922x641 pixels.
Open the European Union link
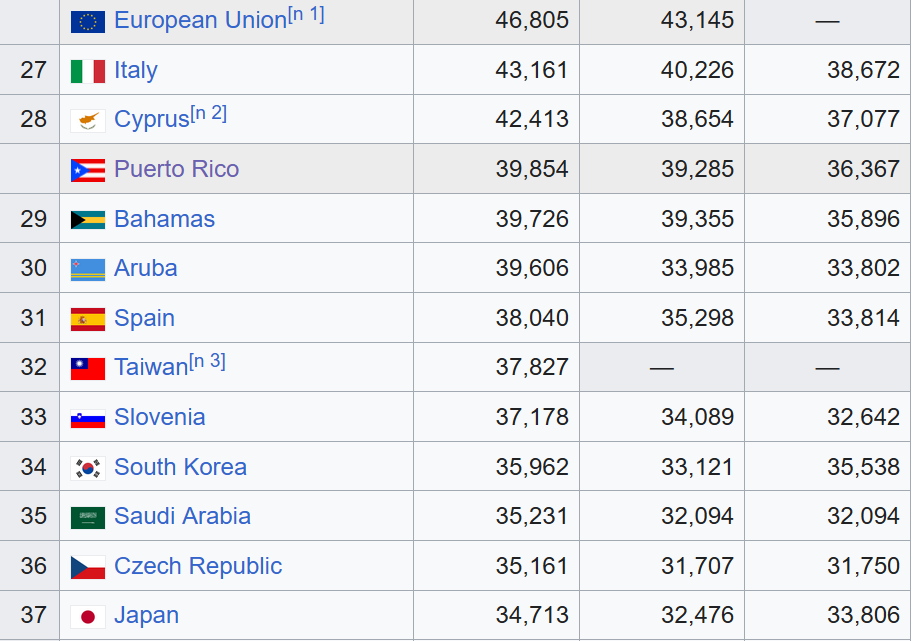pyautogui.click(x=200, y=21)
